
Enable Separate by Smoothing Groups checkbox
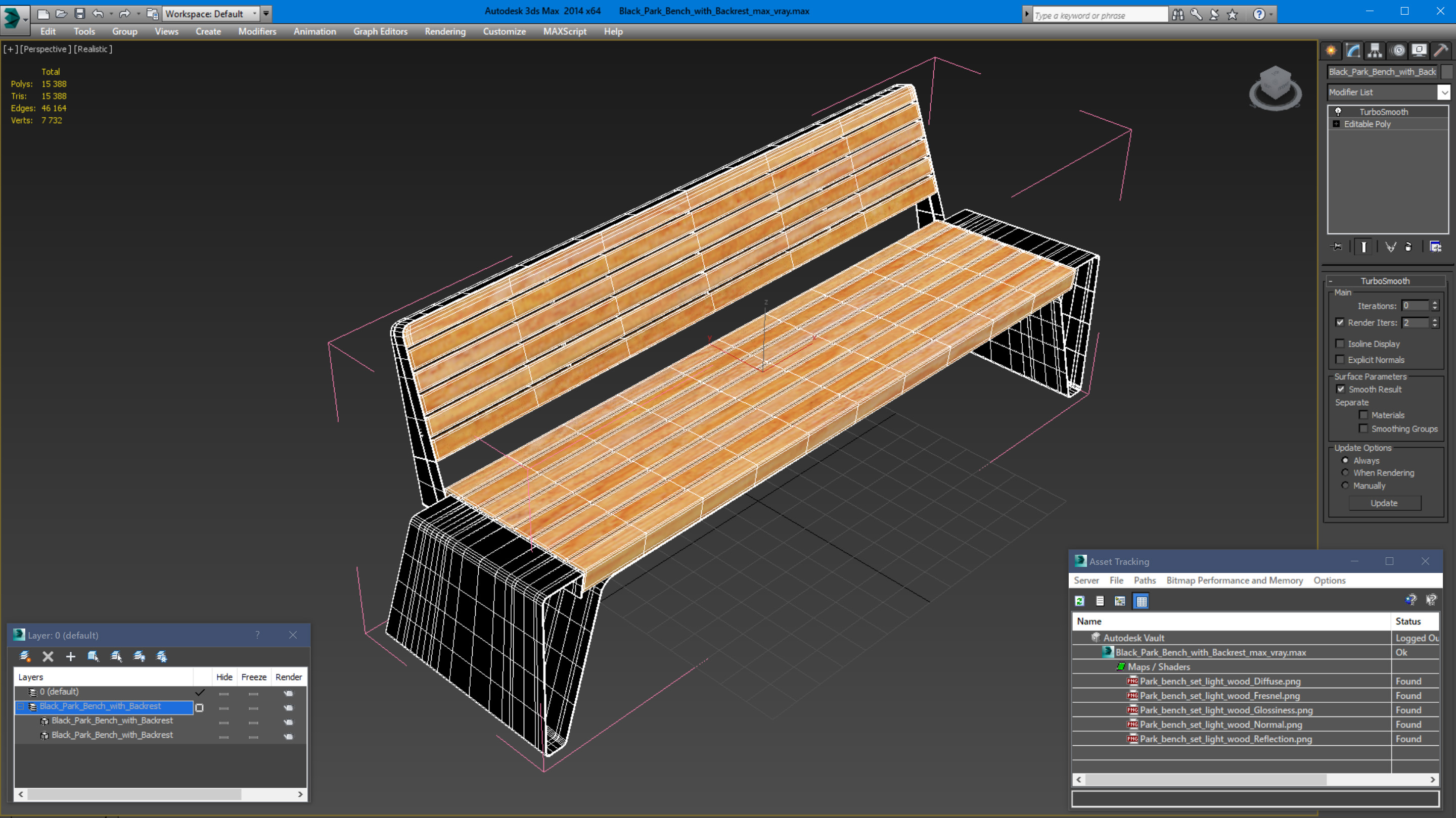tap(1363, 429)
